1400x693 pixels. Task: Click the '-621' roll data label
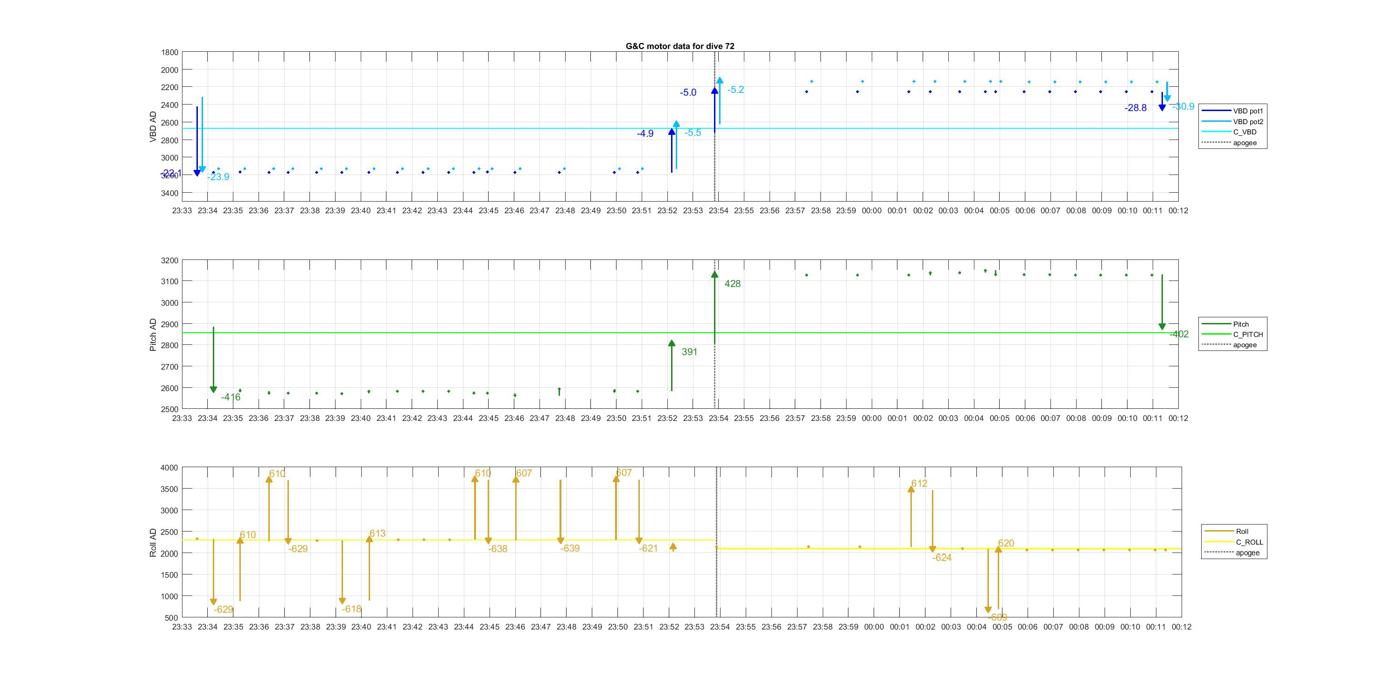click(x=649, y=549)
